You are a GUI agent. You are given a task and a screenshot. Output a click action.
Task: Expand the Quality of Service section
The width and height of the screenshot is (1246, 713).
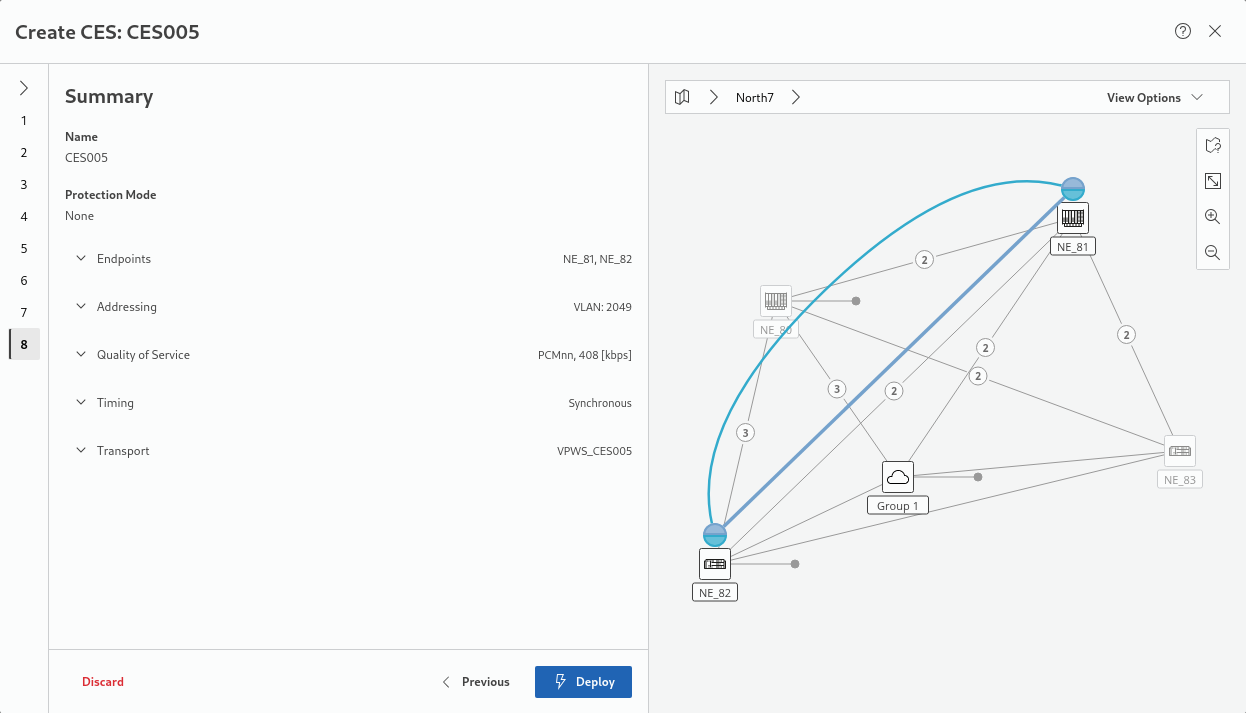coord(82,355)
